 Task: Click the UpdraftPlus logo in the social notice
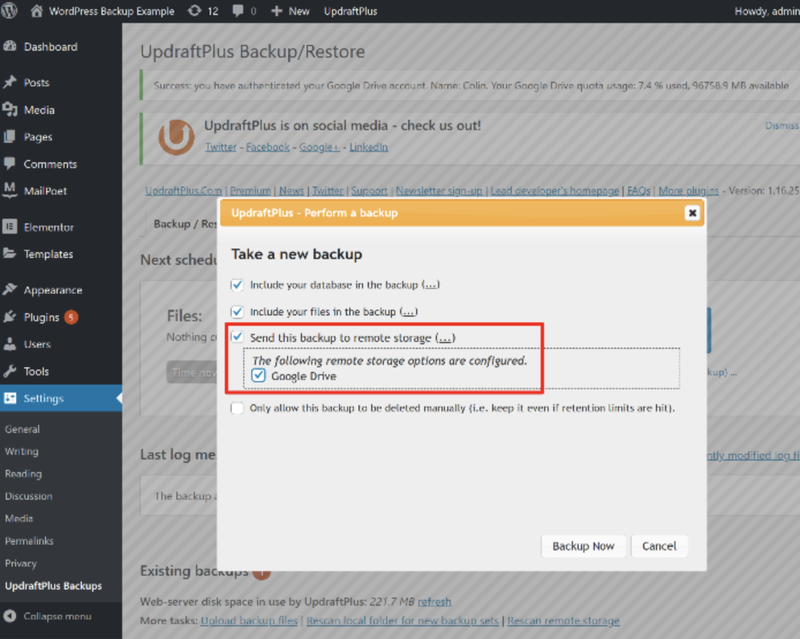pos(176,137)
